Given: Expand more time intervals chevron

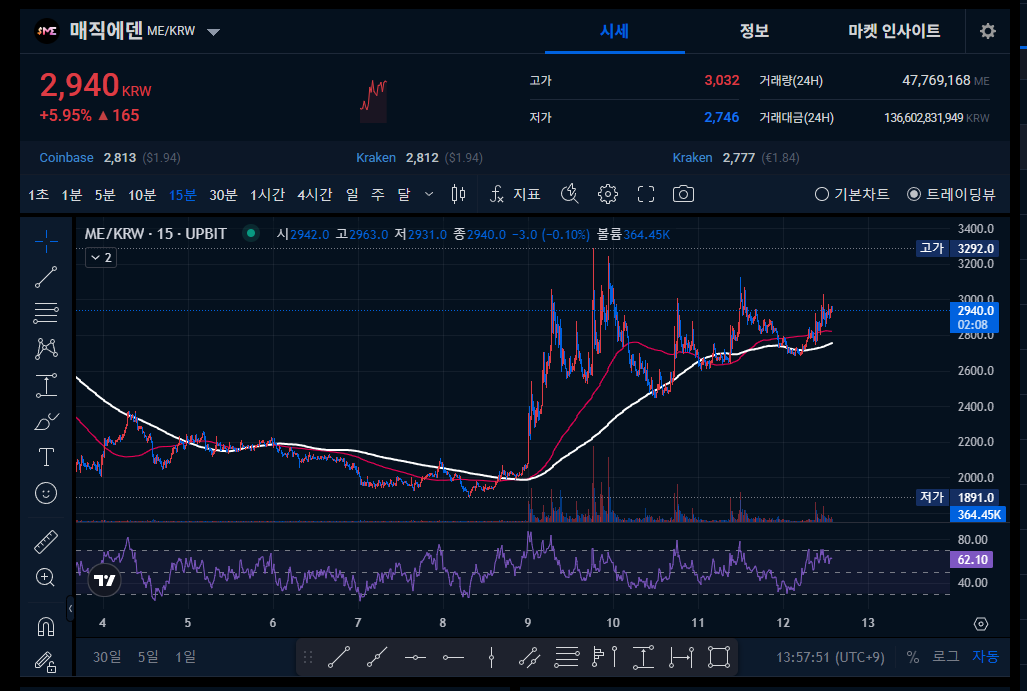Looking at the screenshot, I should (429, 194).
